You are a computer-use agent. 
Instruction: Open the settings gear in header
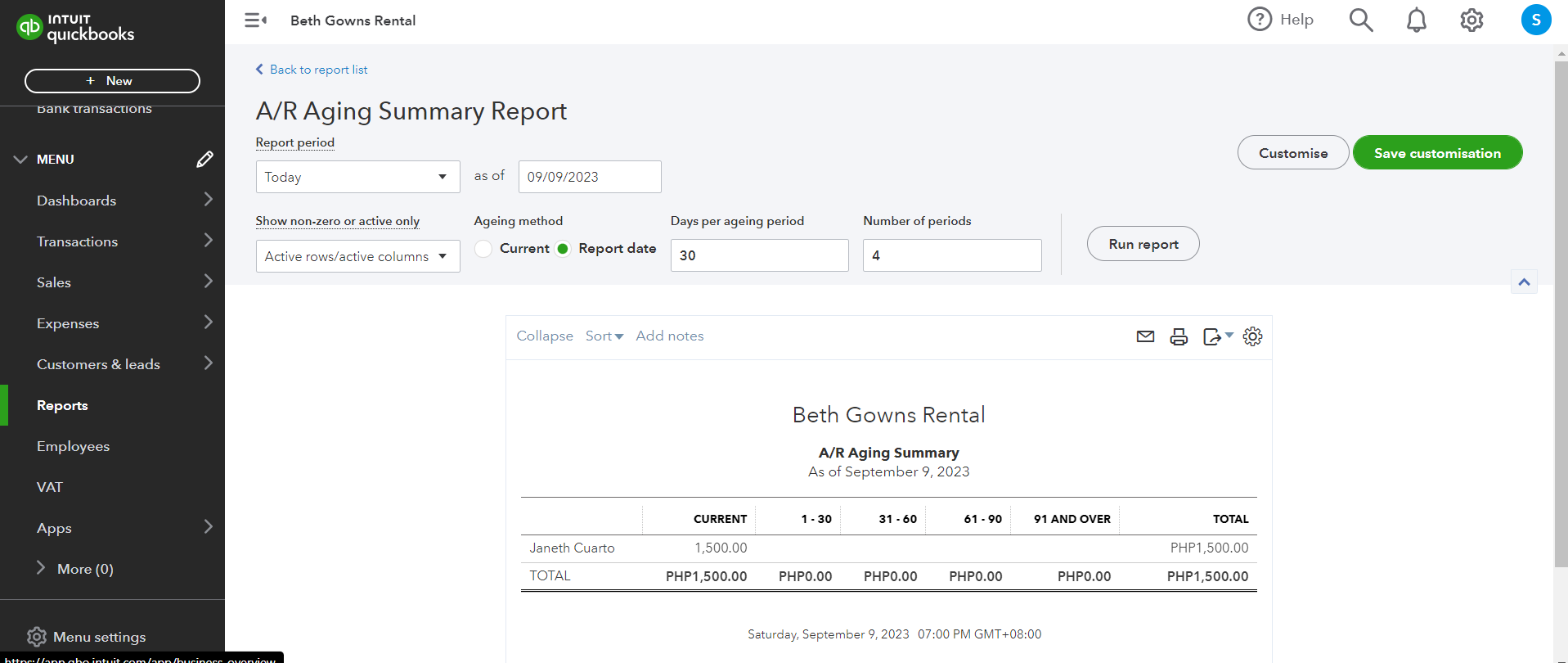click(1471, 20)
